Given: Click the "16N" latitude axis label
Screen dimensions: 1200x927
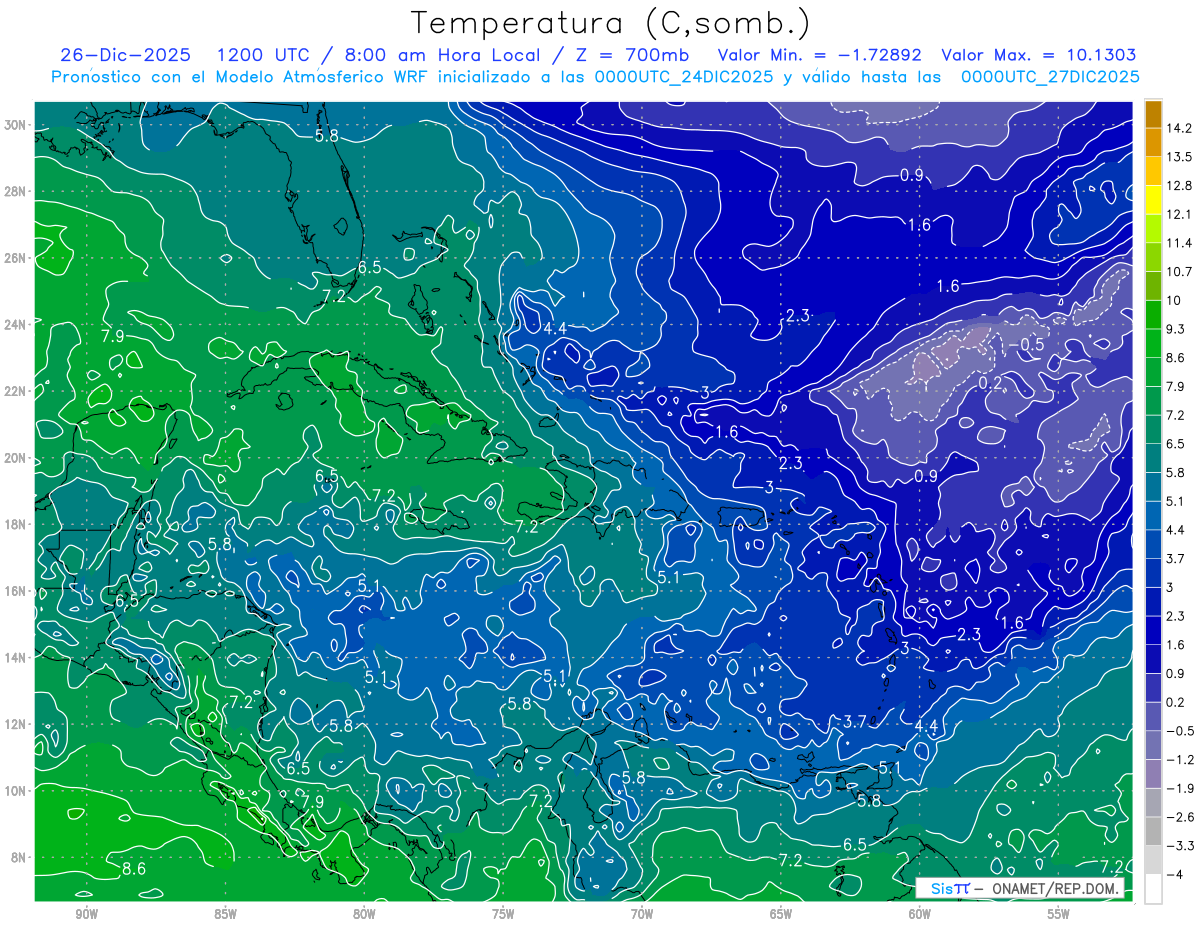Looking at the screenshot, I should point(17,591).
